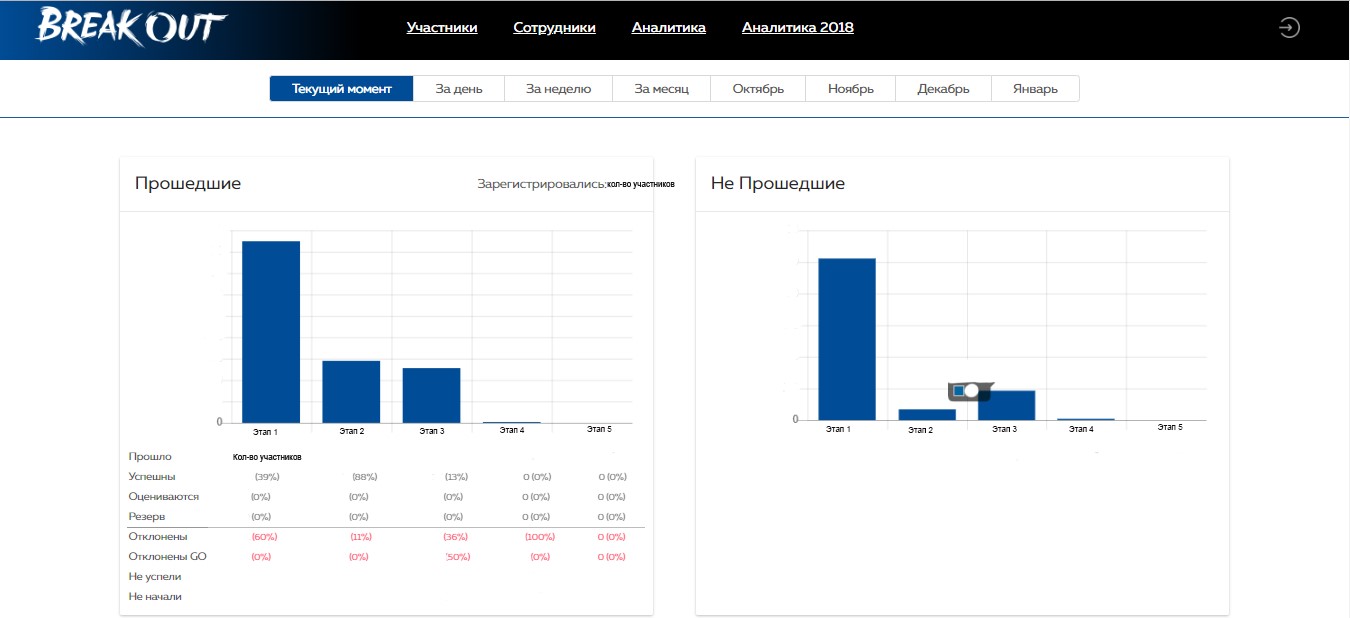
Task: Activate the Текущий момент tab
Action: pos(340,88)
